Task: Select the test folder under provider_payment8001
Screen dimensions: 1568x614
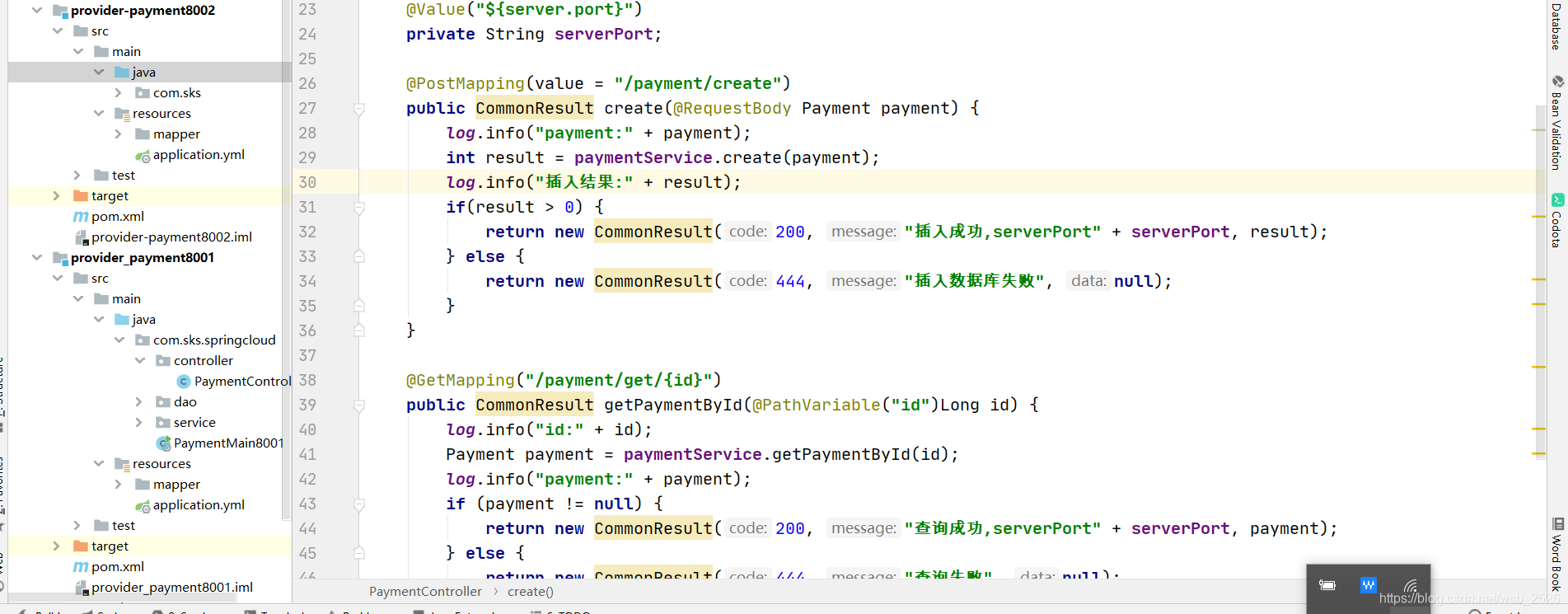Action: (149, 526)
